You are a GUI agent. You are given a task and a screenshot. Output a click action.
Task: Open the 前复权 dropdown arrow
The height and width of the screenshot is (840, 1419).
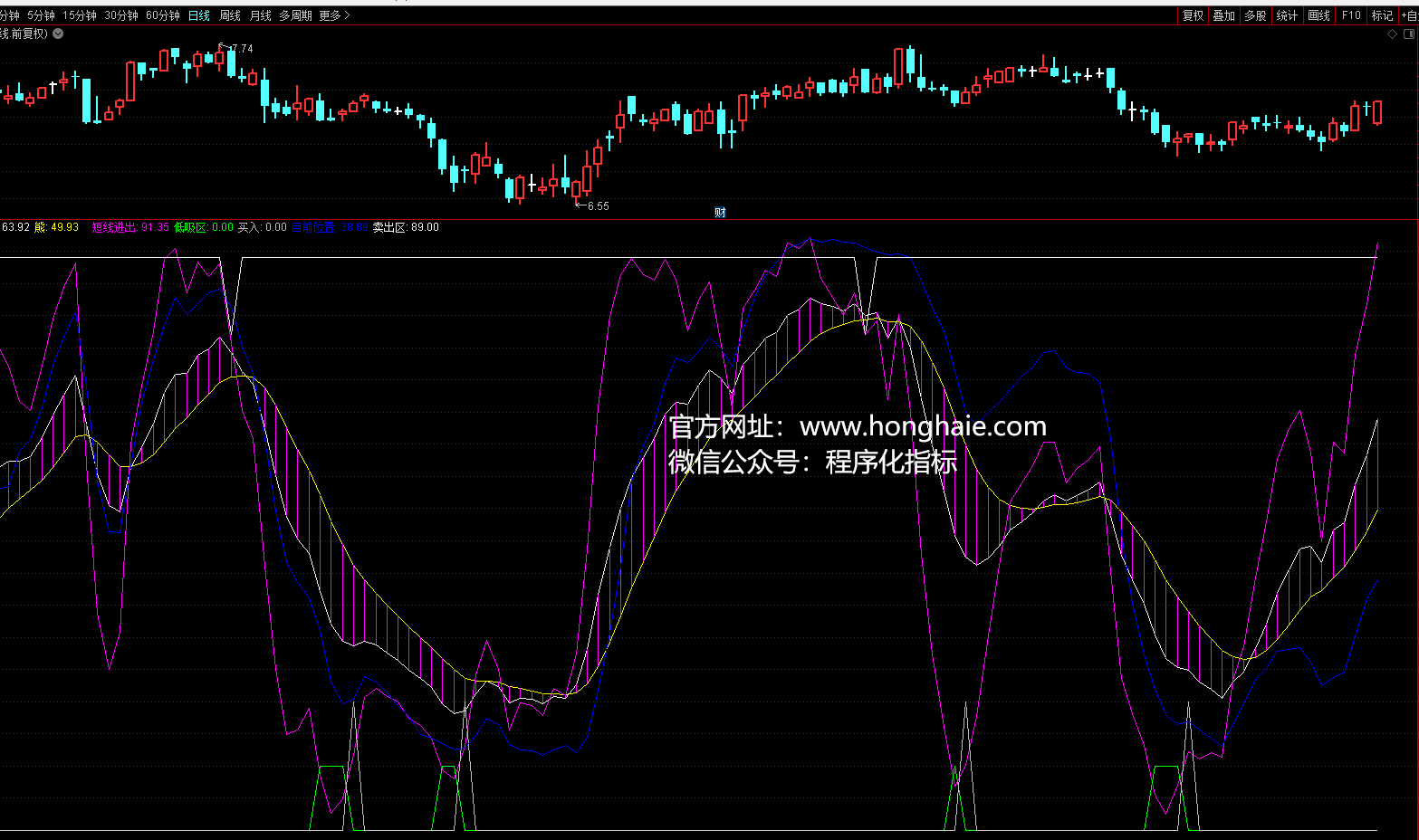(58, 34)
